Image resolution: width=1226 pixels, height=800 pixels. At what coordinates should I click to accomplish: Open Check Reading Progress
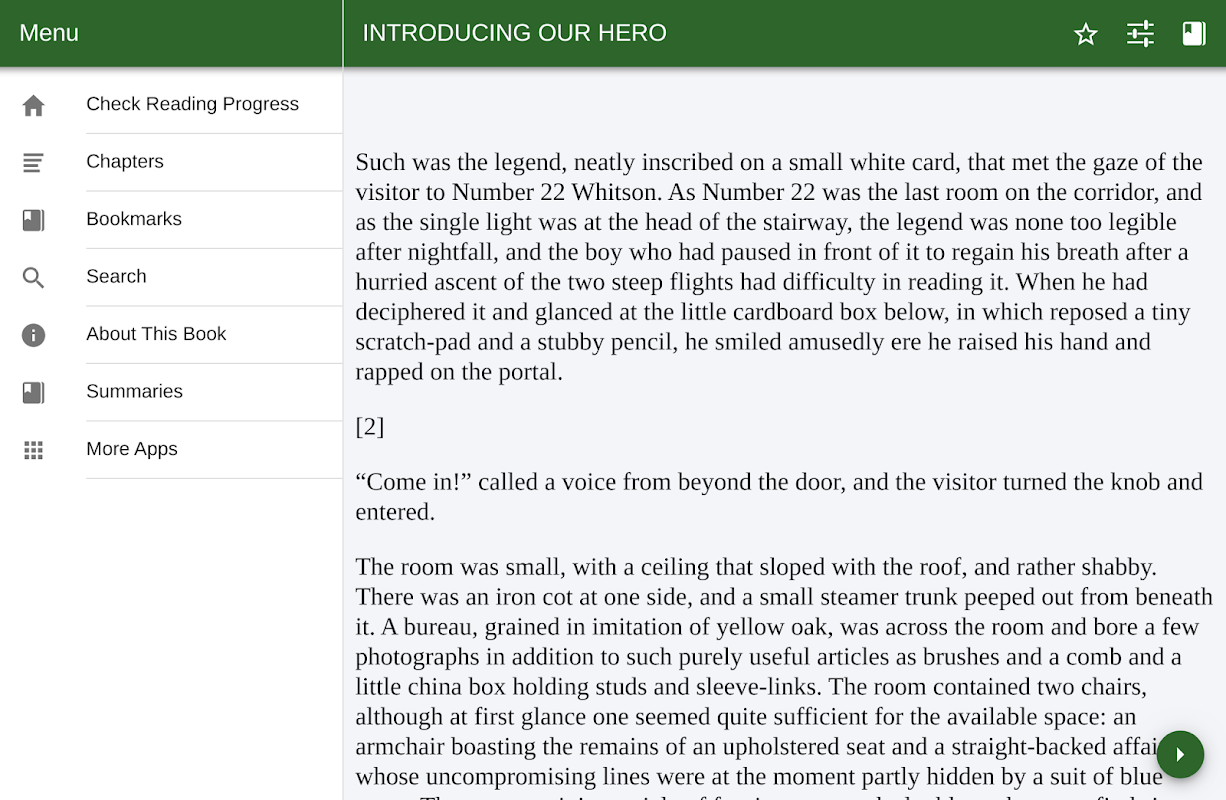(x=192, y=104)
